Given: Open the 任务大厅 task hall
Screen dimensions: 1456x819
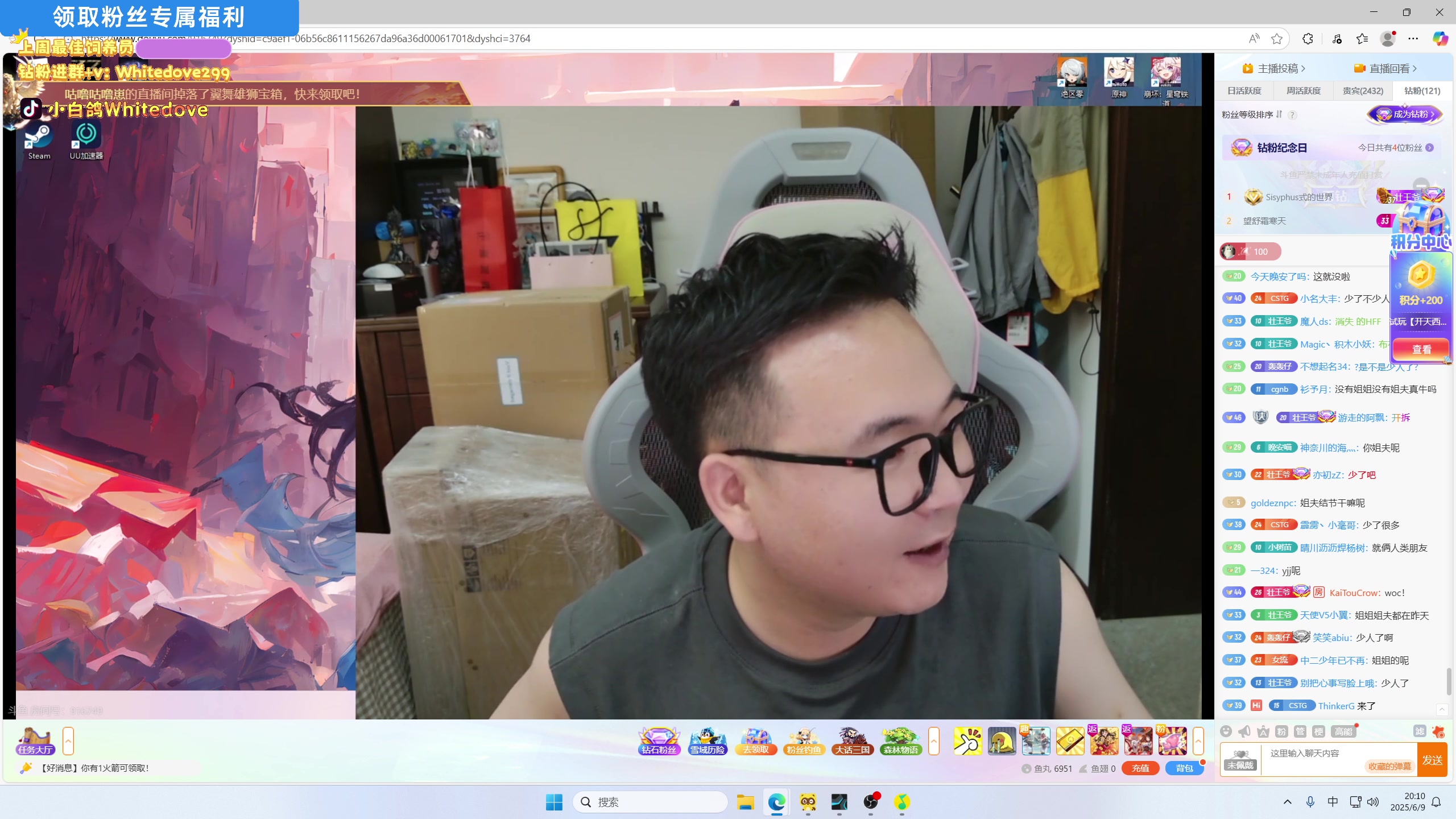Looking at the screenshot, I should (x=35, y=741).
